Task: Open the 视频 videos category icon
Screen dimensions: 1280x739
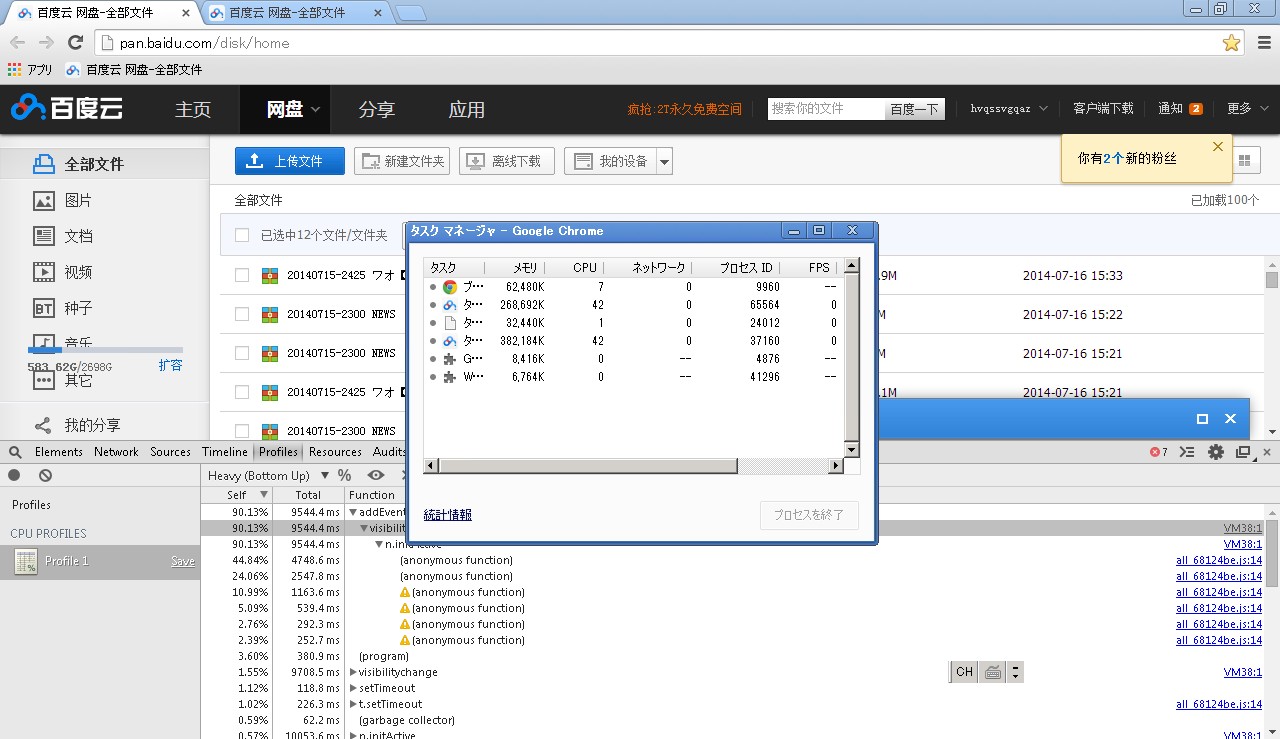Action: click(x=43, y=272)
